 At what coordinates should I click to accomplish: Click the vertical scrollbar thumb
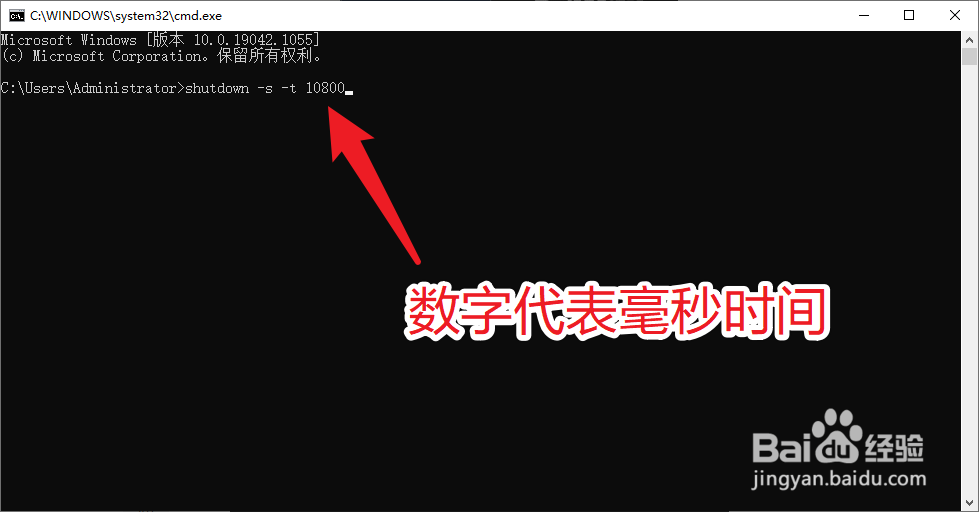coord(969,56)
